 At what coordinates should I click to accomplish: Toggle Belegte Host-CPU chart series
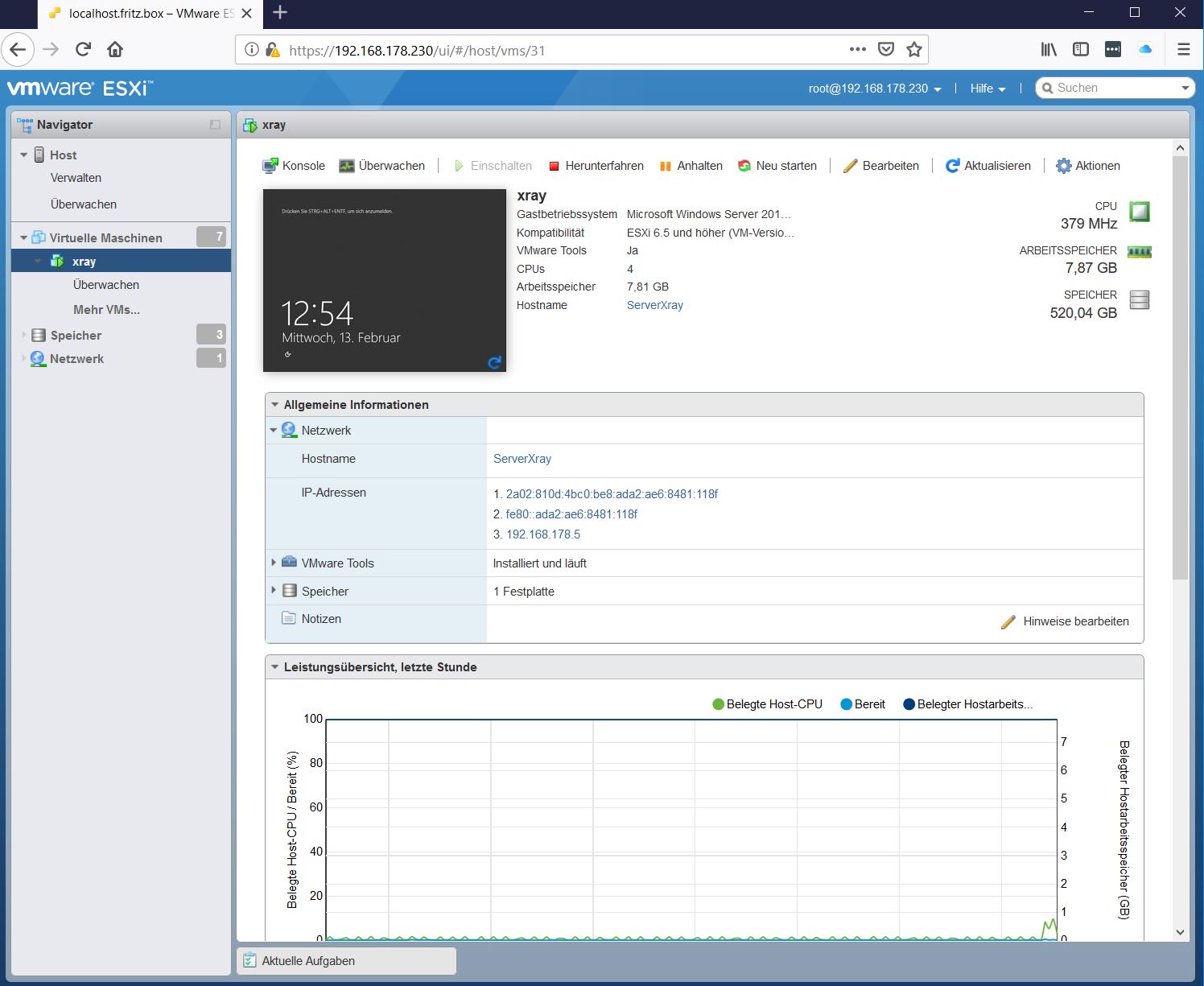tap(767, 704)
